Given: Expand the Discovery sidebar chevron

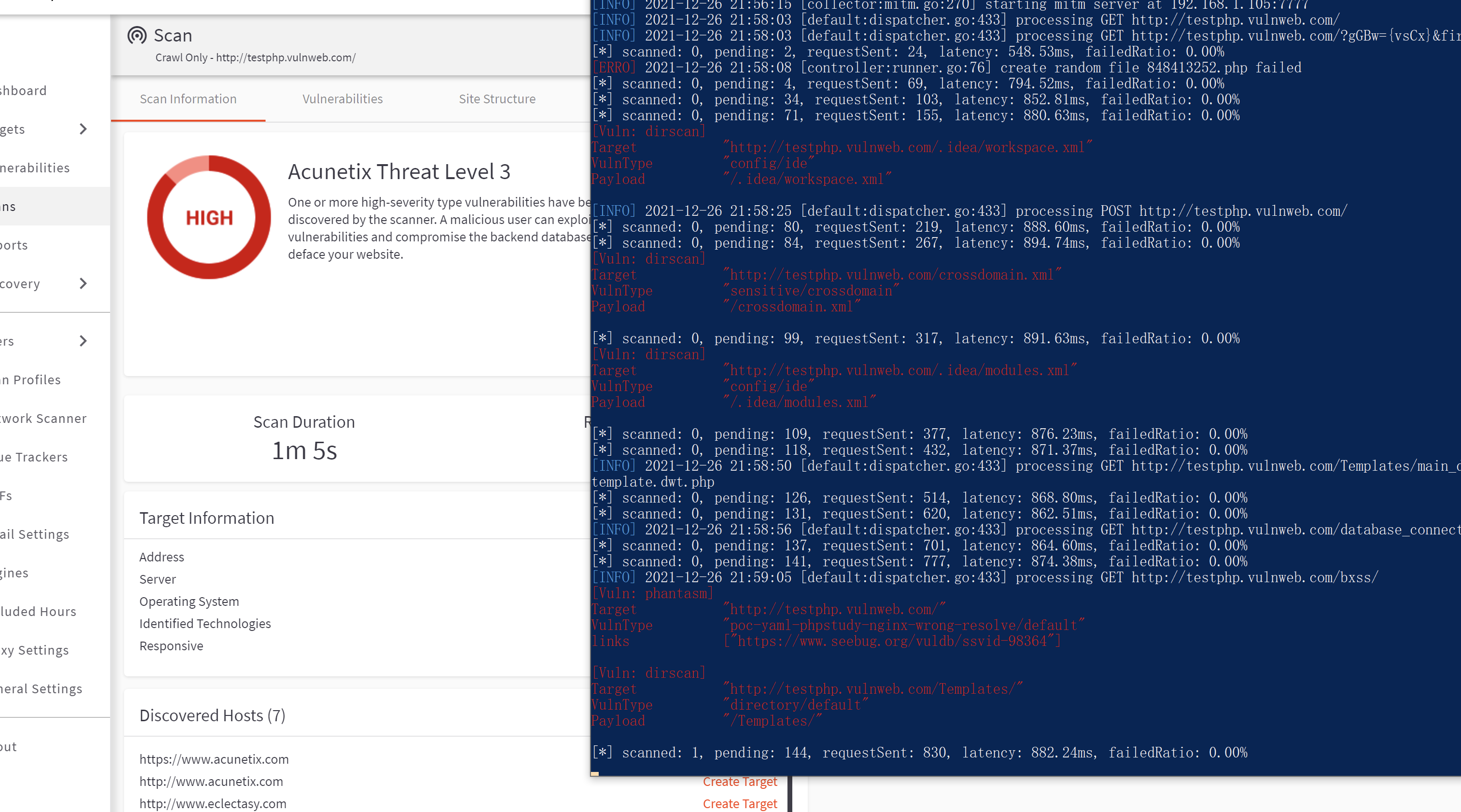Looking at the screenshot, I should coord(84,283).
